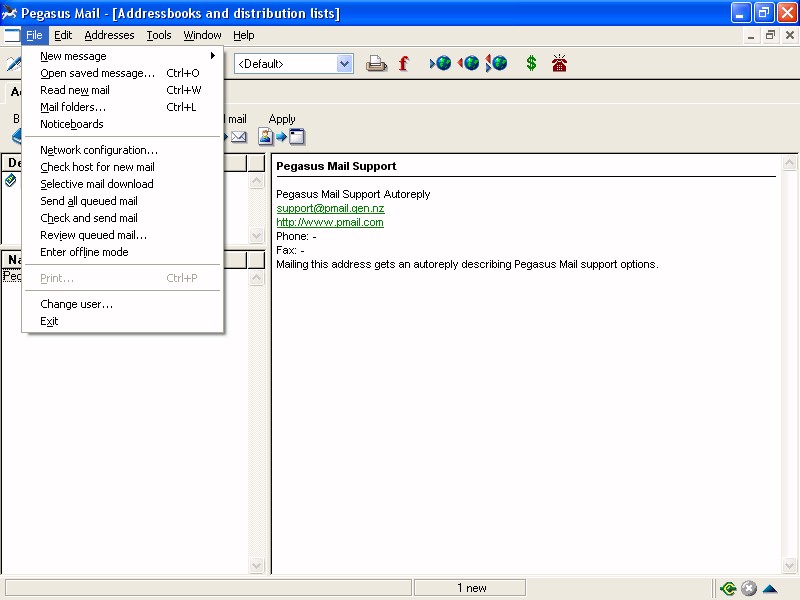The height and width of the screenshot is (600, 800).
Task: Click the grey round status bar icon
Action: [748, 589]
